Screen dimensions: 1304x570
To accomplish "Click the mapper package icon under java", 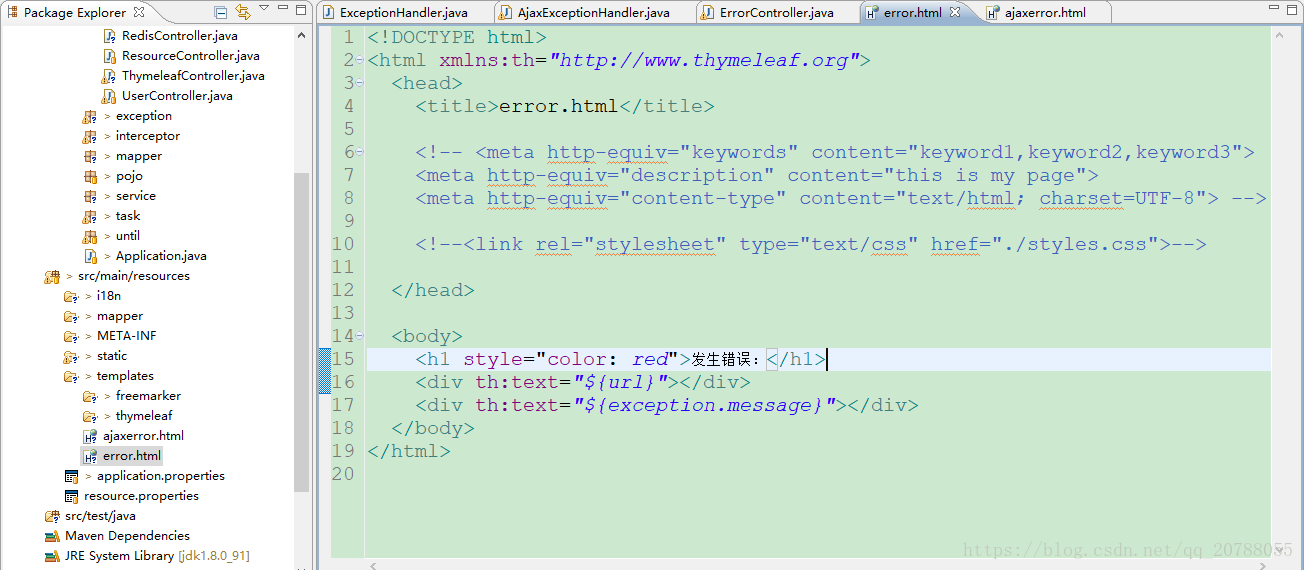I will pyautogui.click(x=91, y=156).
